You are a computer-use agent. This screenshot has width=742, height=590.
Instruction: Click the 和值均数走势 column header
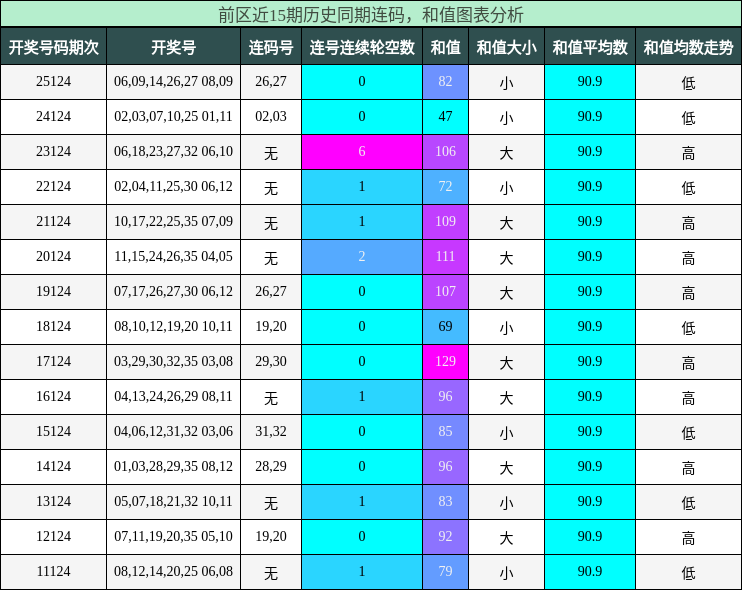(689, 47)
